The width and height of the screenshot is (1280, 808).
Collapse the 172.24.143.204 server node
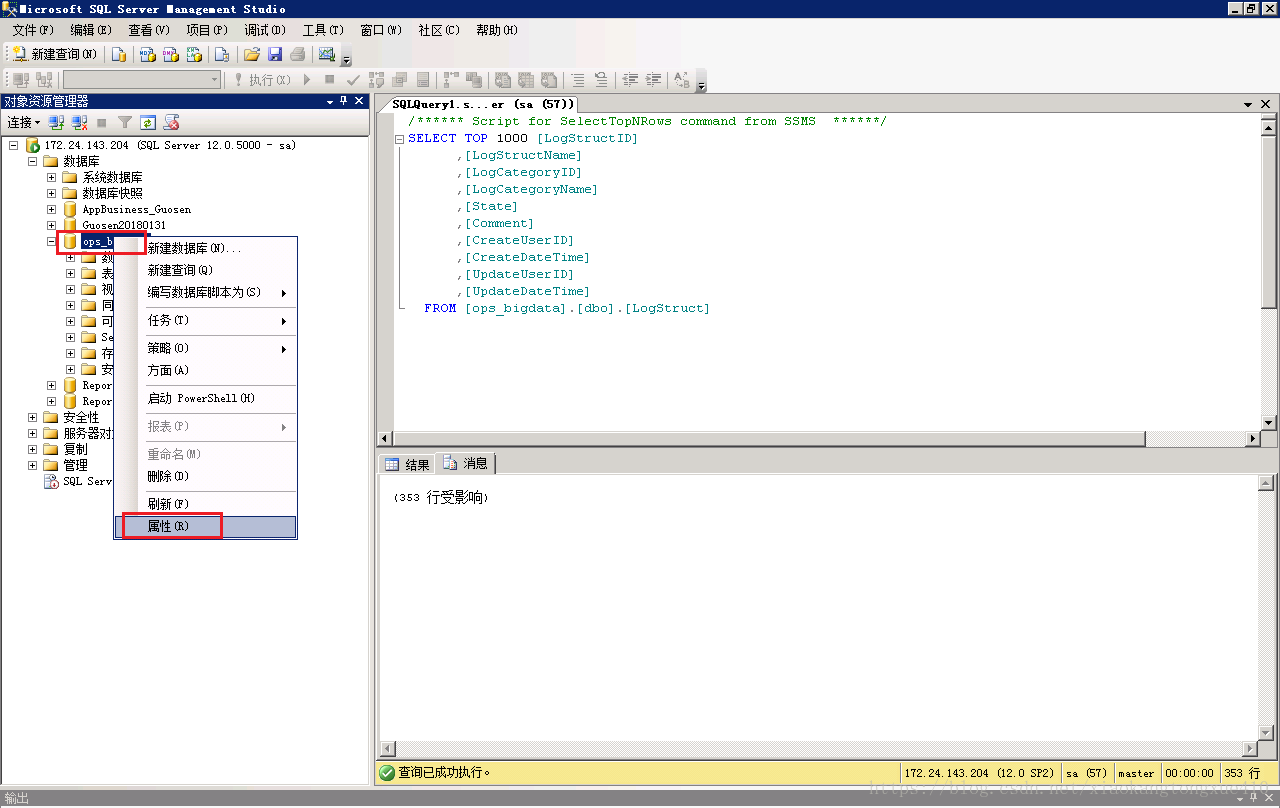(13, 145)
